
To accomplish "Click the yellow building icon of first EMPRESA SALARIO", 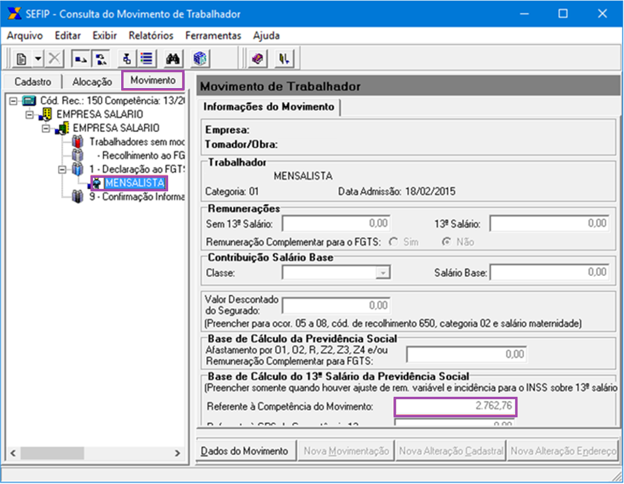I will pos(45,114).
